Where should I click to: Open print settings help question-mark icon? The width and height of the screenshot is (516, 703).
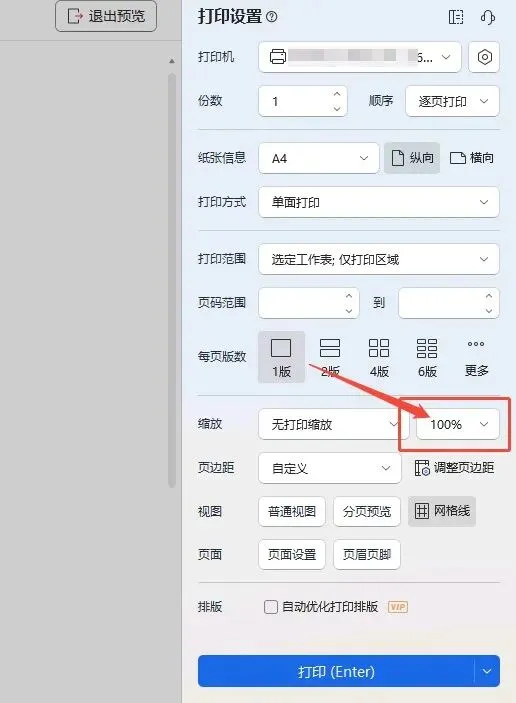tap(272, 17)
